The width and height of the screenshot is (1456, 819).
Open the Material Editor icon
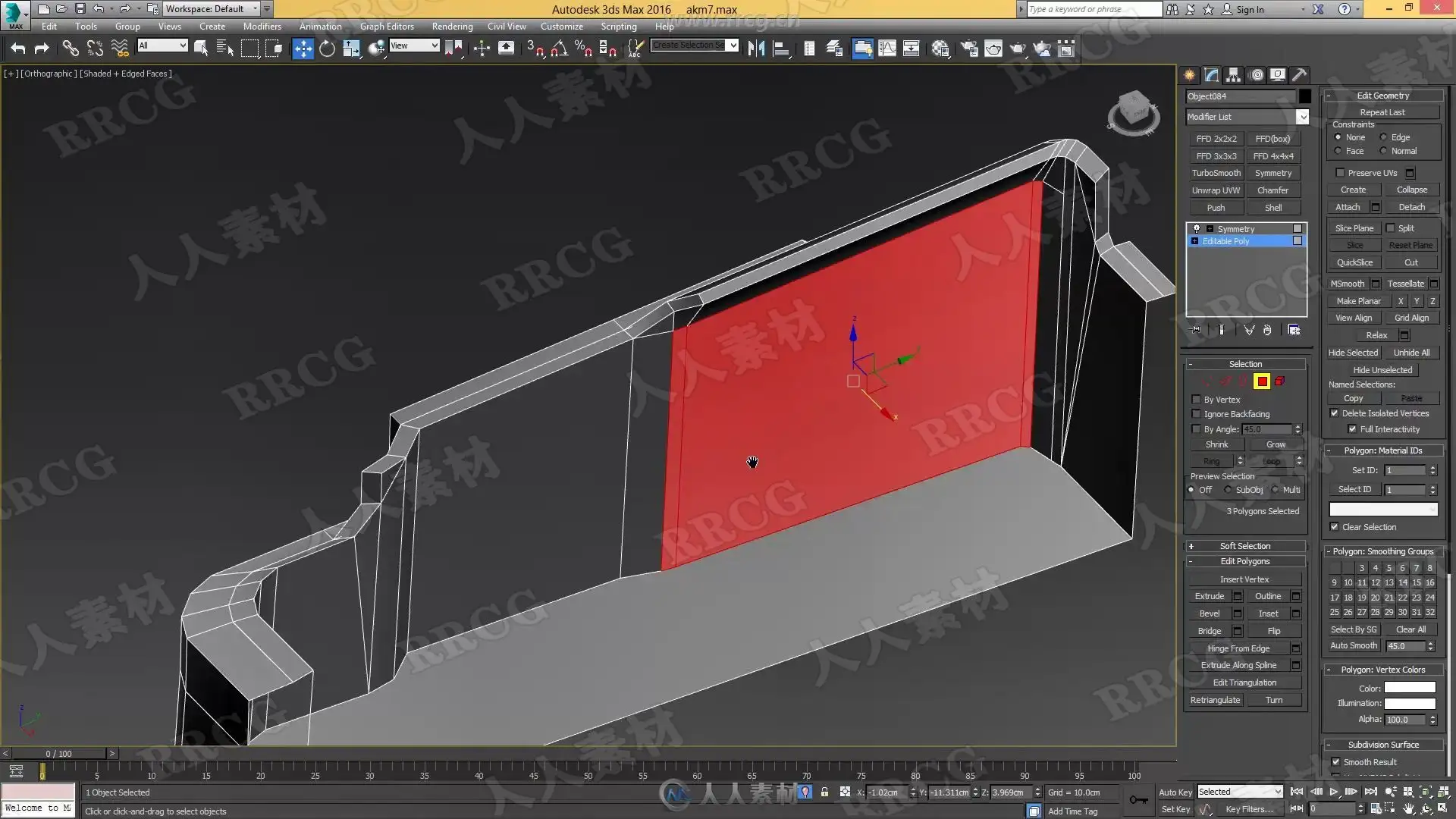[x=940, y=49]
